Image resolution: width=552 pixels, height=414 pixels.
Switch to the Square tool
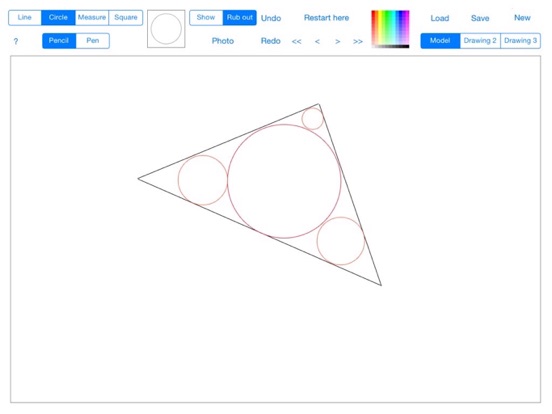tap(126, 18)
